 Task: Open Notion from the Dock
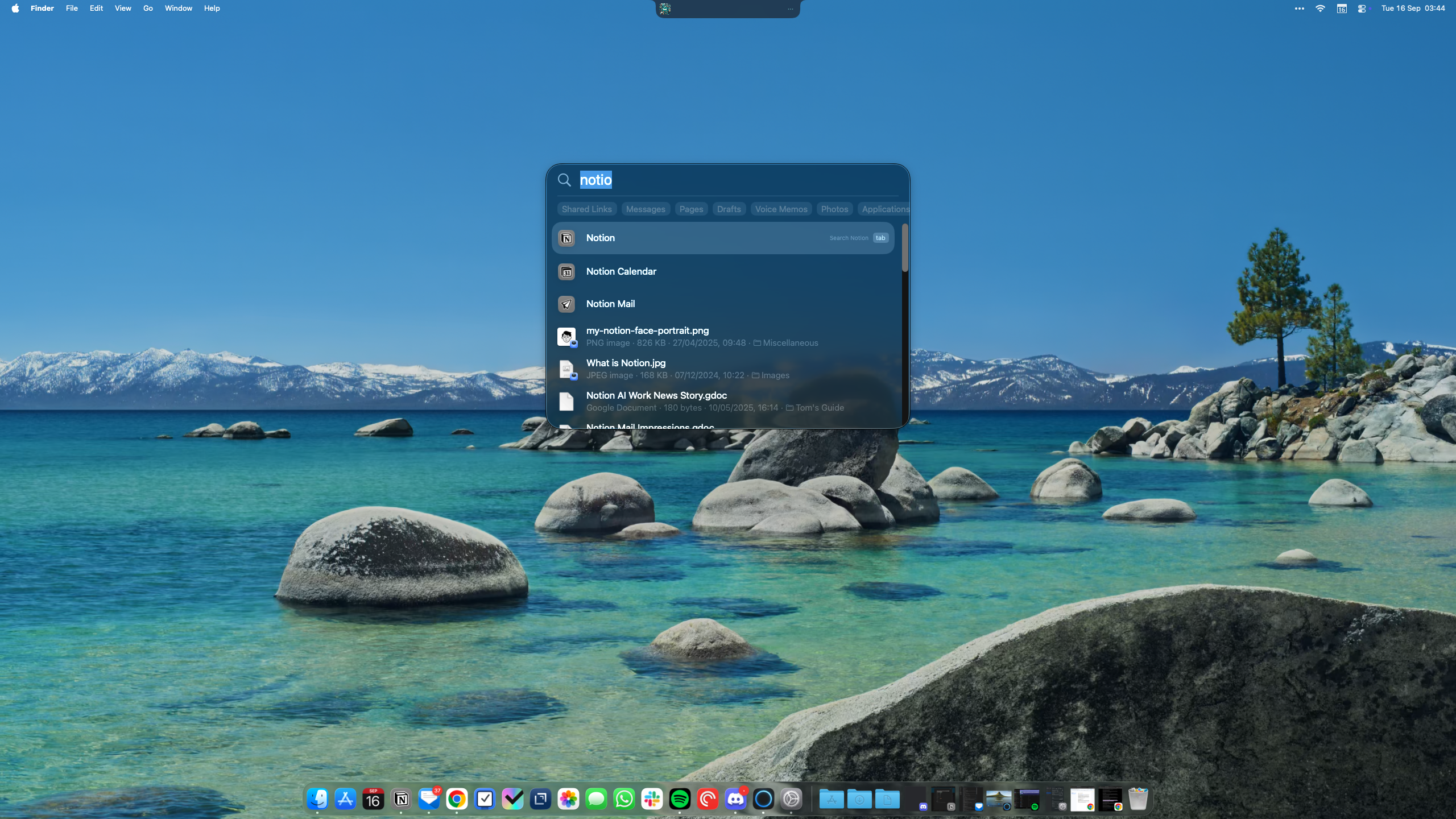(x=401, y=799)
